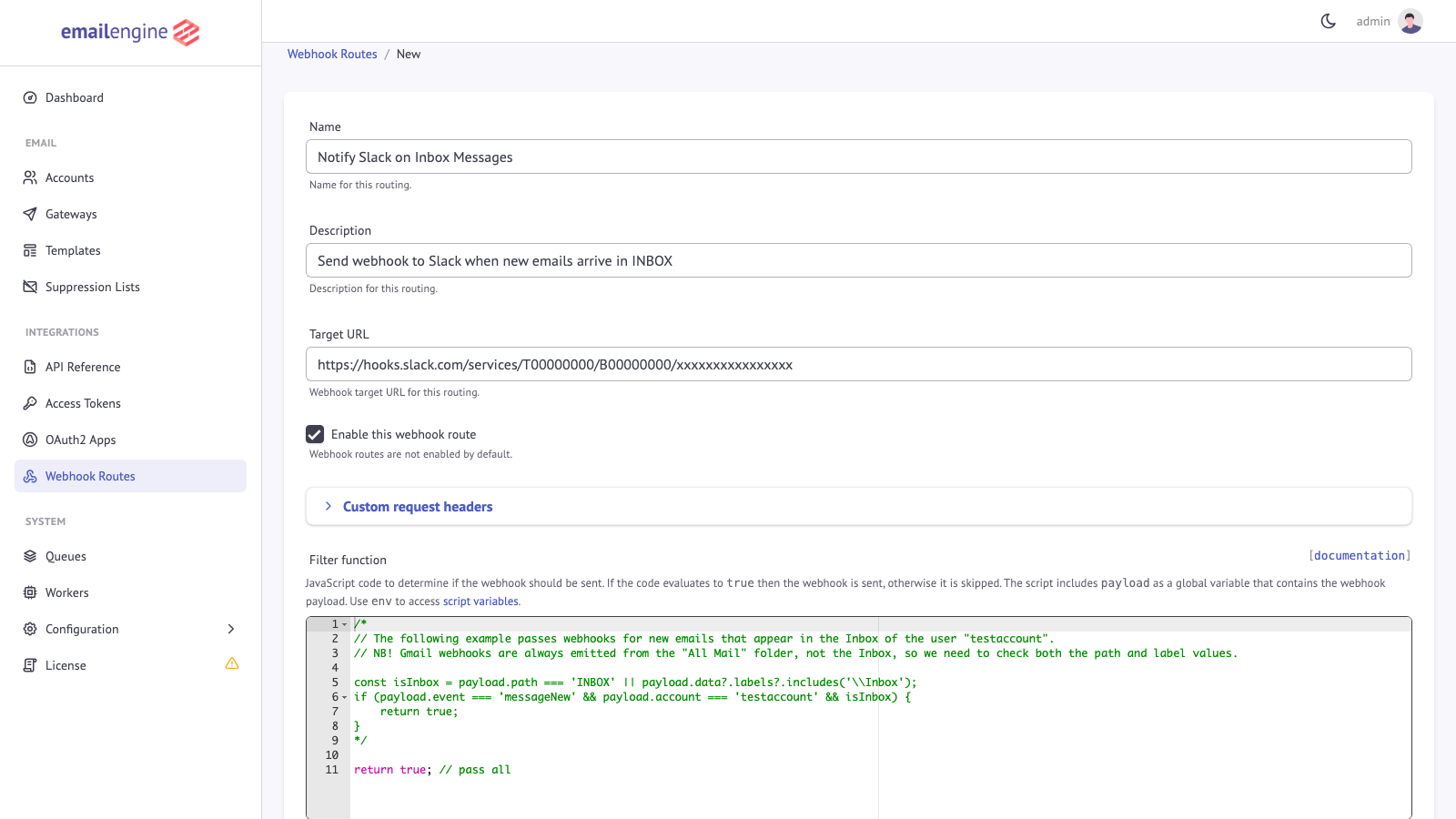Open the filter function documentation link
The image size is (1456, 819).
click(1360, 555)
